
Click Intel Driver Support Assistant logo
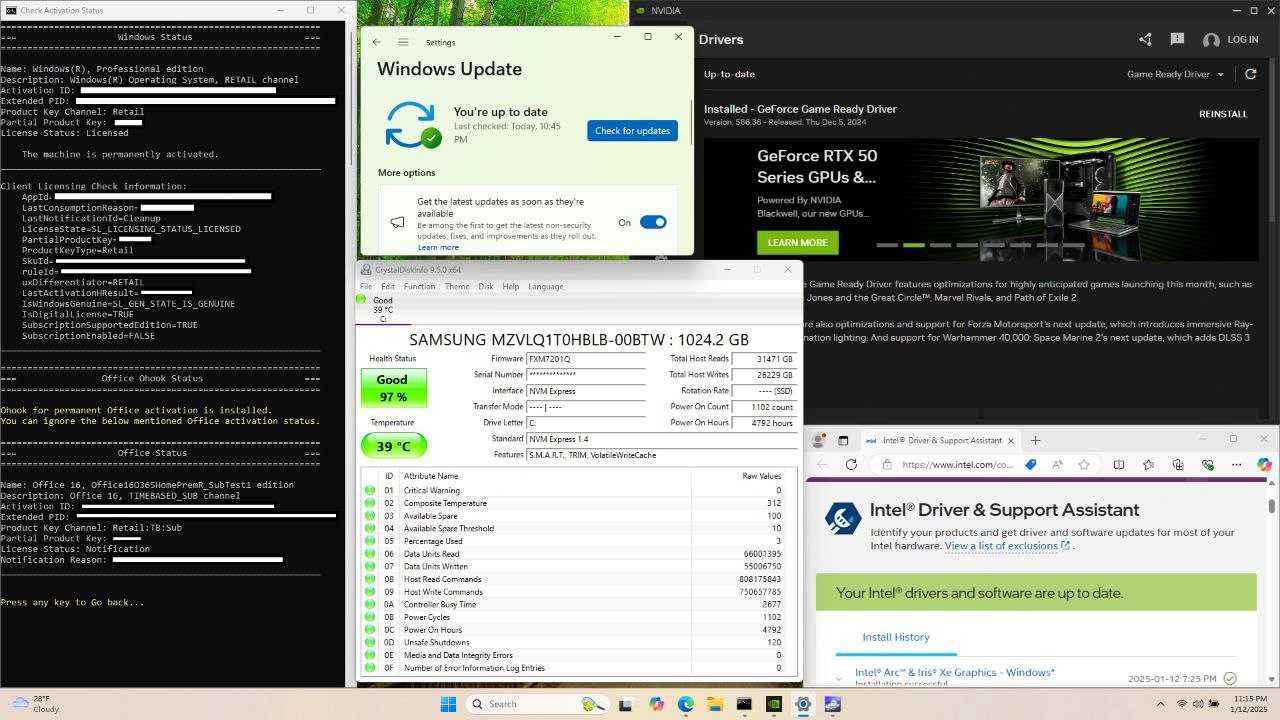(x=843, y=518)
